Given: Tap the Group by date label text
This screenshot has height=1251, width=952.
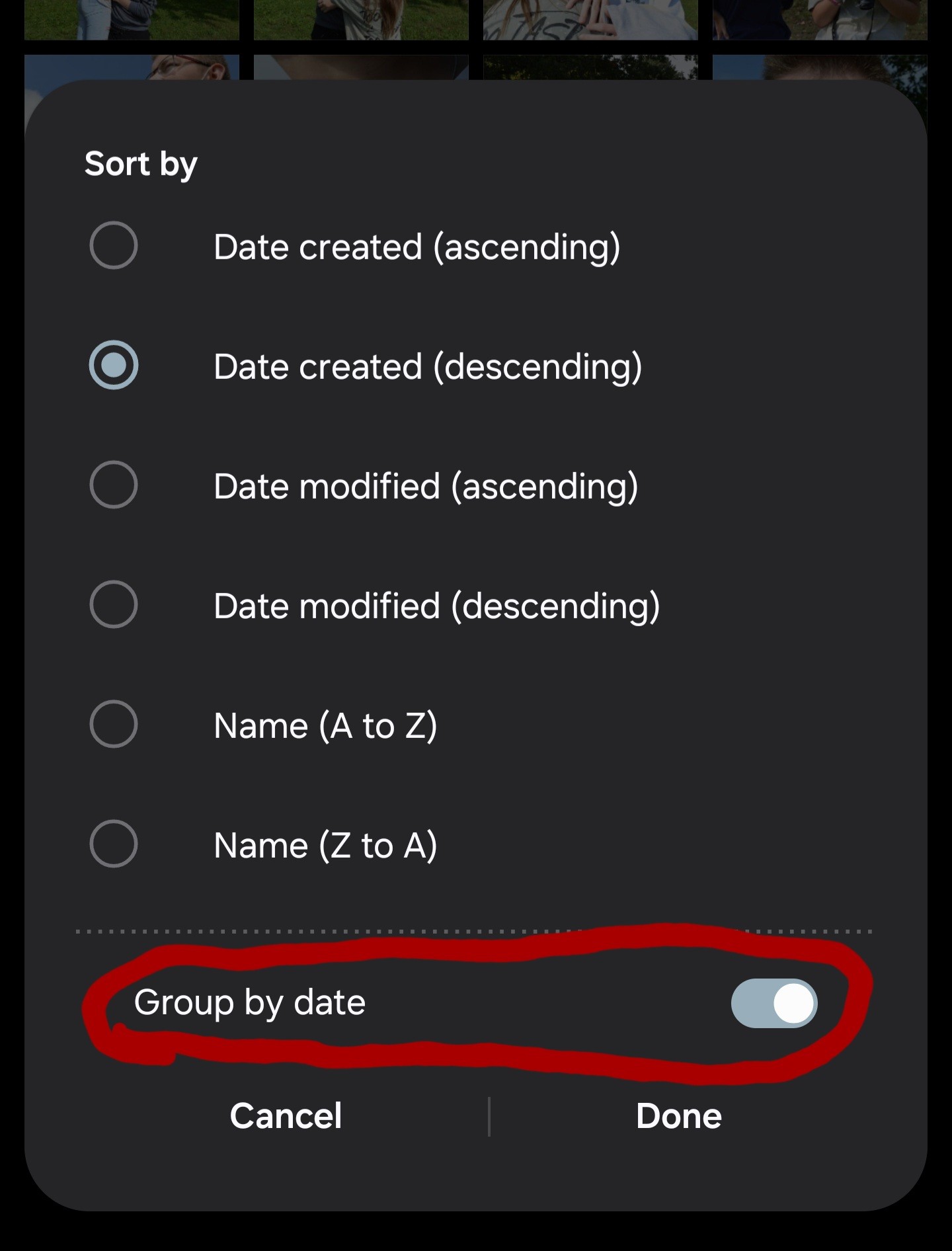Looking at the screenshot, I should pos(249,1003).
